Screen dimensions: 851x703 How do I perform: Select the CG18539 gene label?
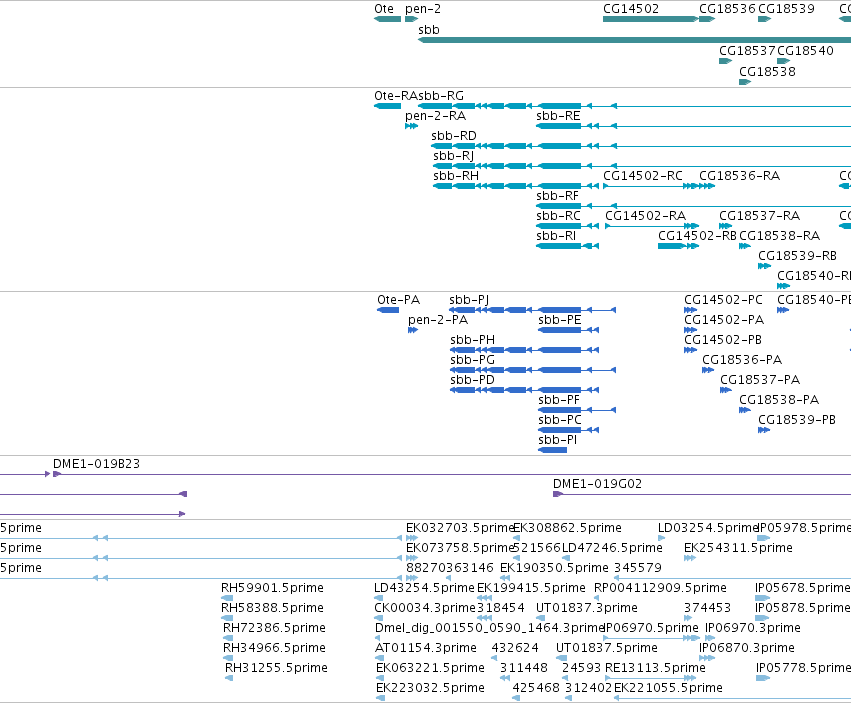point(786,9)
